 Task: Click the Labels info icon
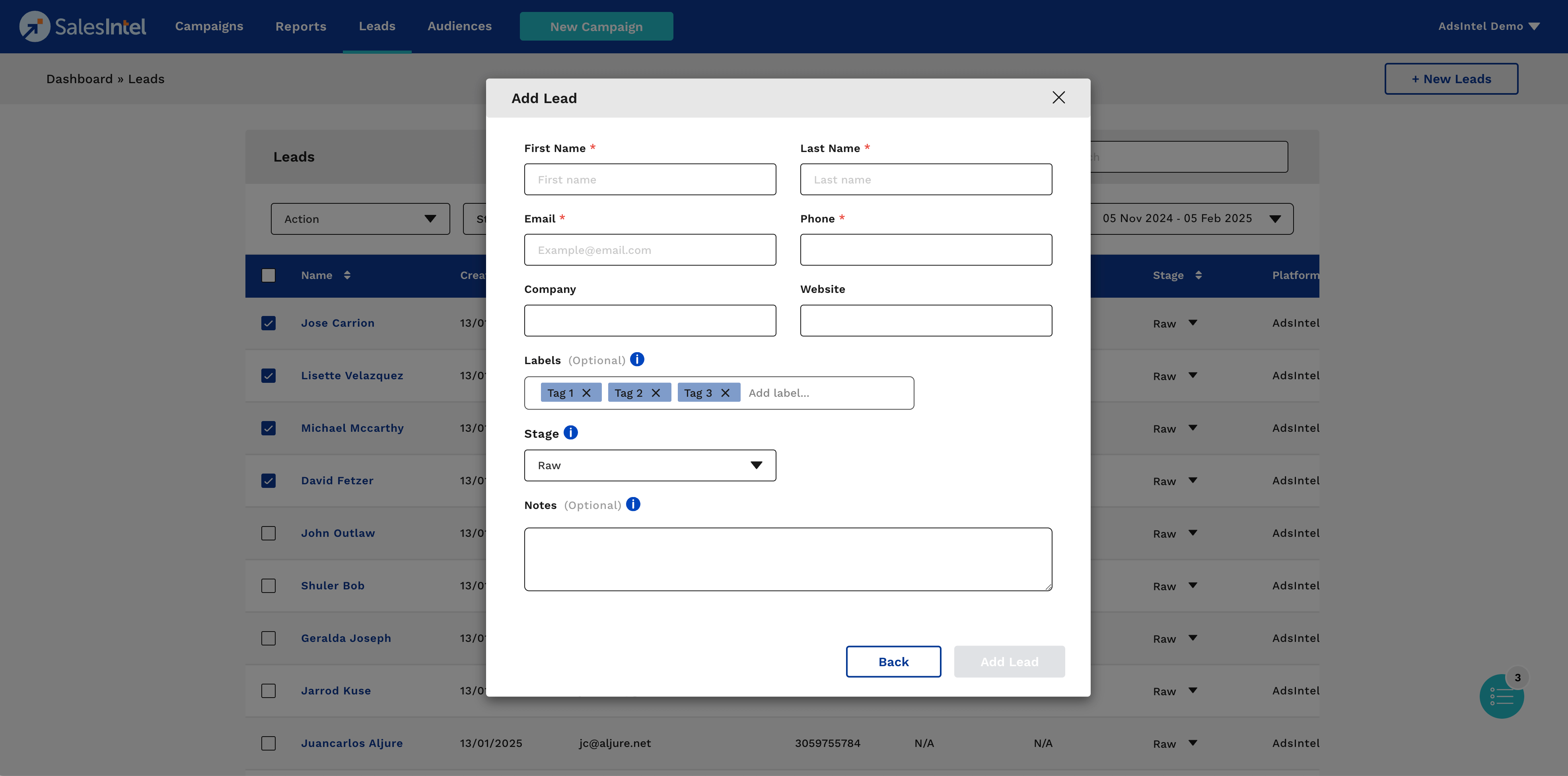click(x=637, y=359)
